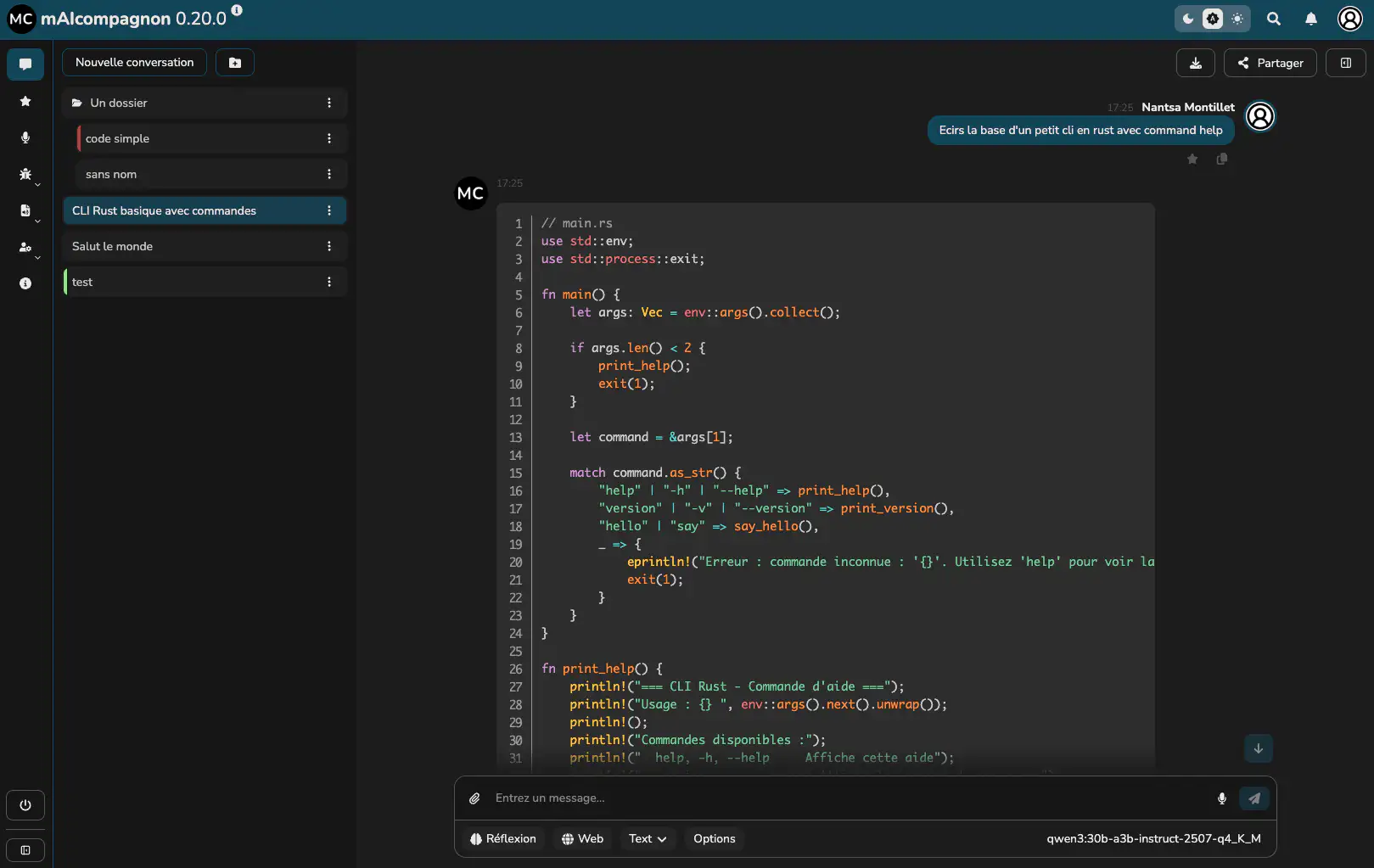This screenshot has width=1374, height=868.
Task: Click the microphone icon in left sidebar
Action: tap(25, 137)
